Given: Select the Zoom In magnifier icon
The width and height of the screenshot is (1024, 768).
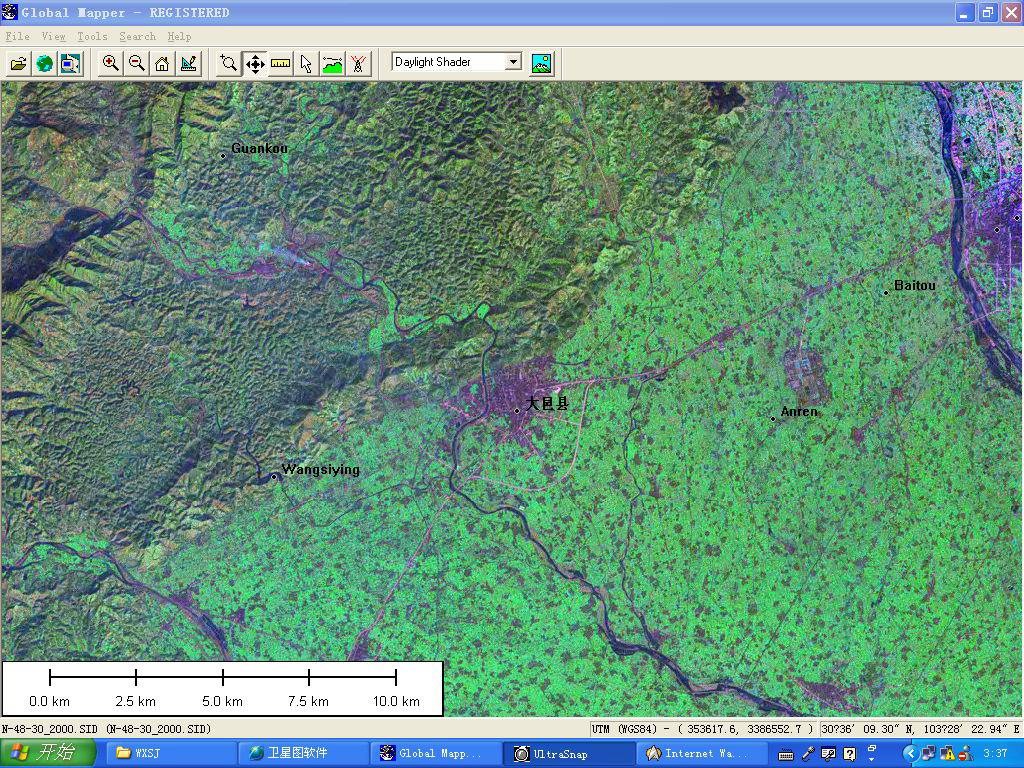Looking at the screenshot, I should click(x=111, y=63).
